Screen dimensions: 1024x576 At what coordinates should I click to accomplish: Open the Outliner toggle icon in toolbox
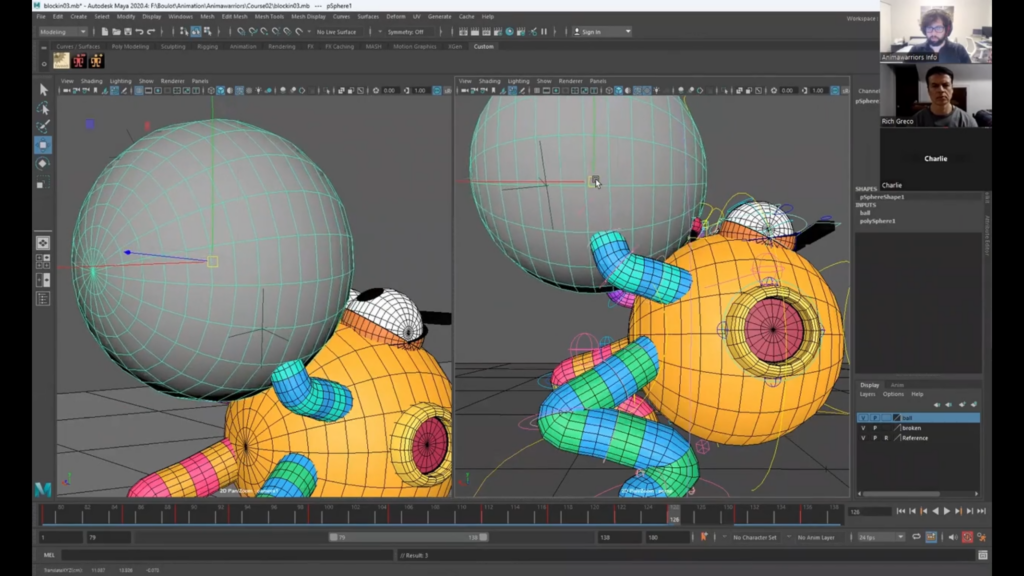coord(43,299)
